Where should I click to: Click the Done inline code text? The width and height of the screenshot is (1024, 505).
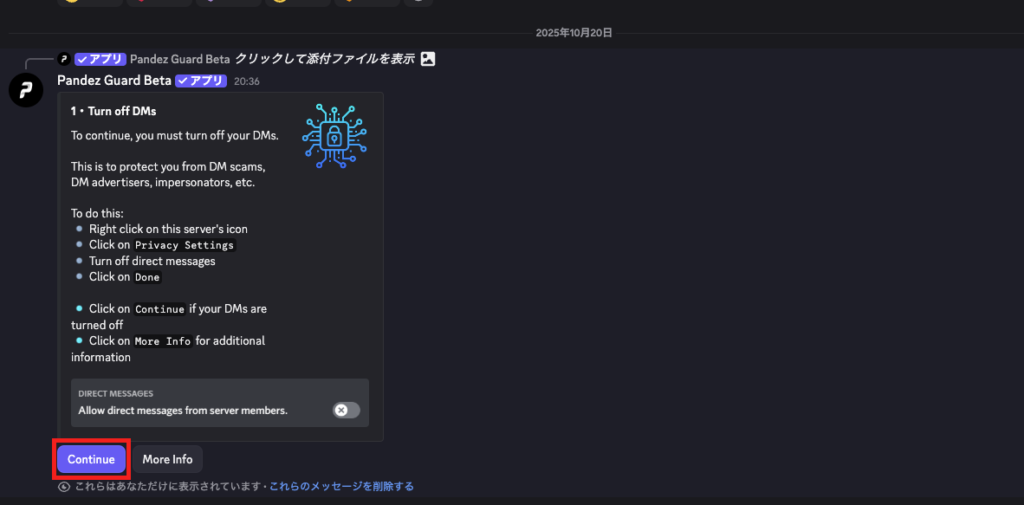click(x=147, y=277)
